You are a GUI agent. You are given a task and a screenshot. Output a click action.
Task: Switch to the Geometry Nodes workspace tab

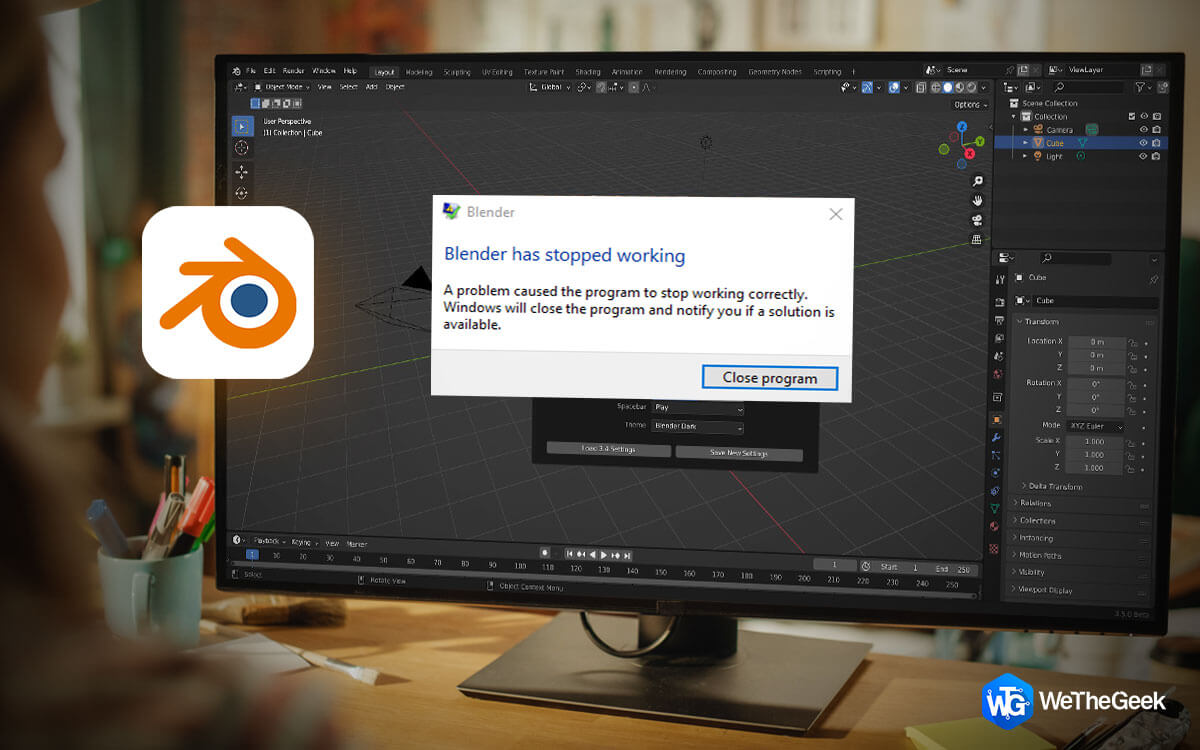pyautogui.click(x=775, y=72)
